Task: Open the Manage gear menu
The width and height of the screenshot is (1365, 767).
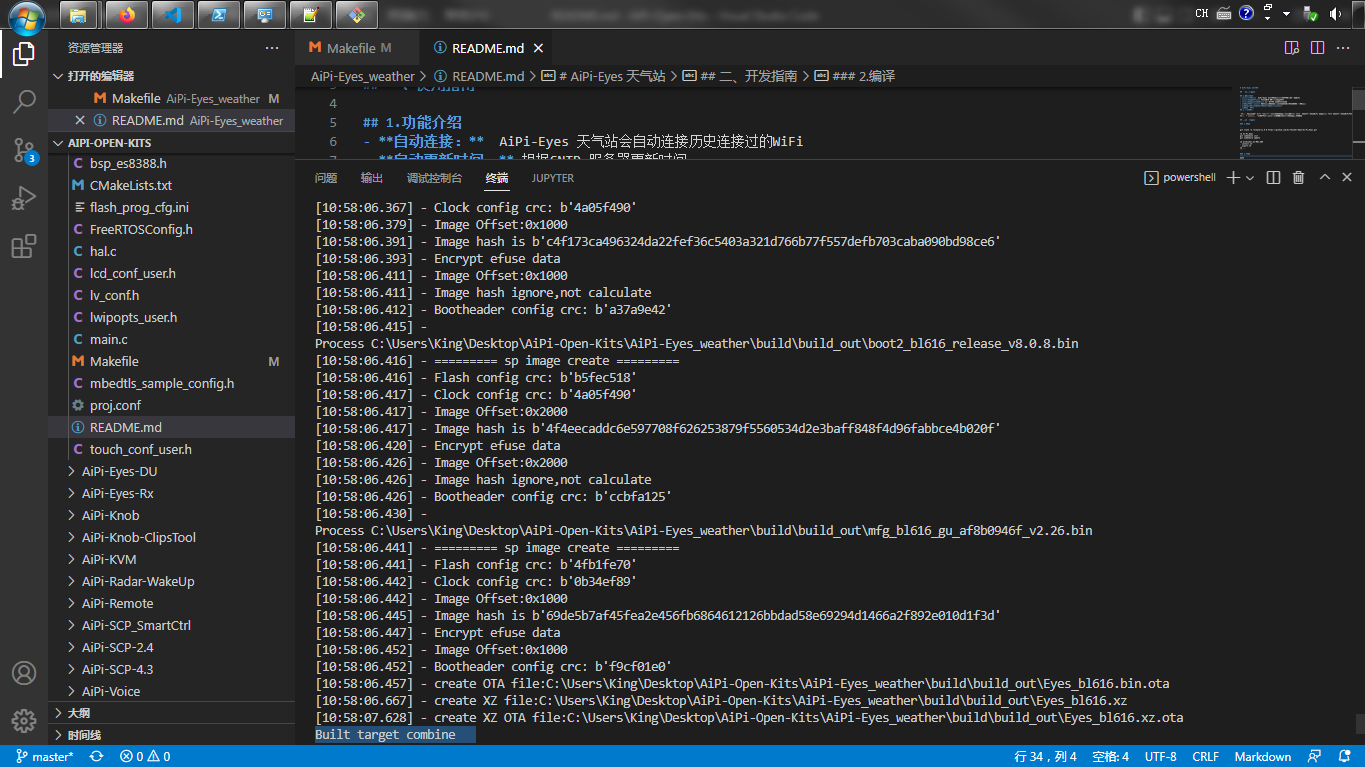Action: tap(24, 720)
